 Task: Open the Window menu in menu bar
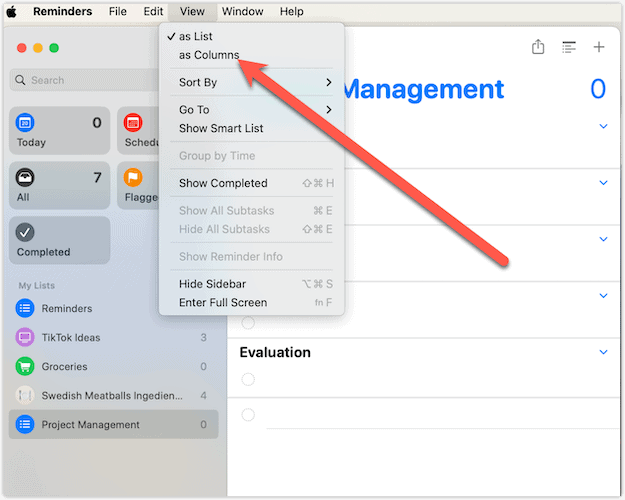tap(242, 12)
